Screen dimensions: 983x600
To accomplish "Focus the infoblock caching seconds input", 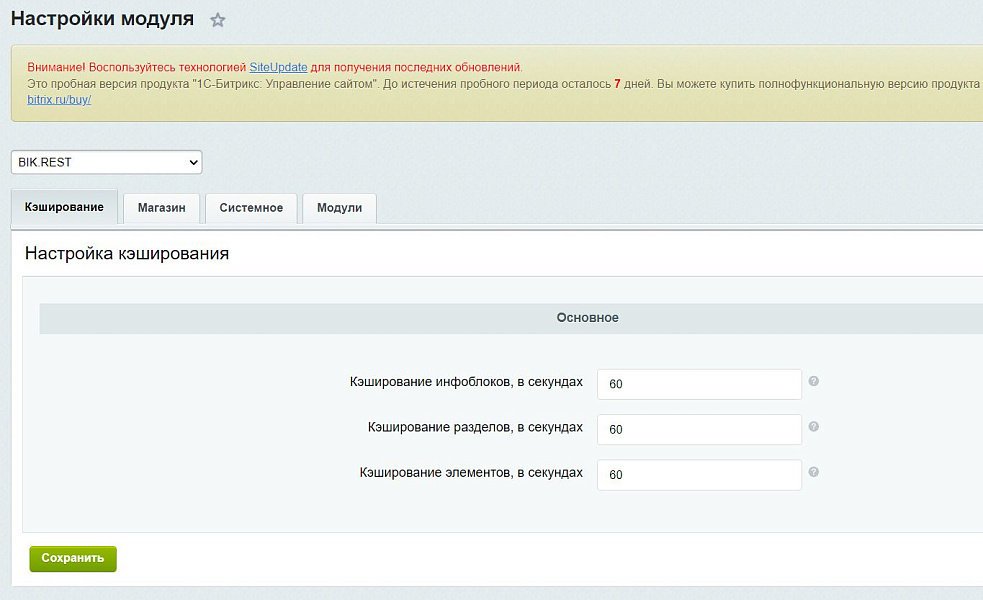I will coord(699,384).
